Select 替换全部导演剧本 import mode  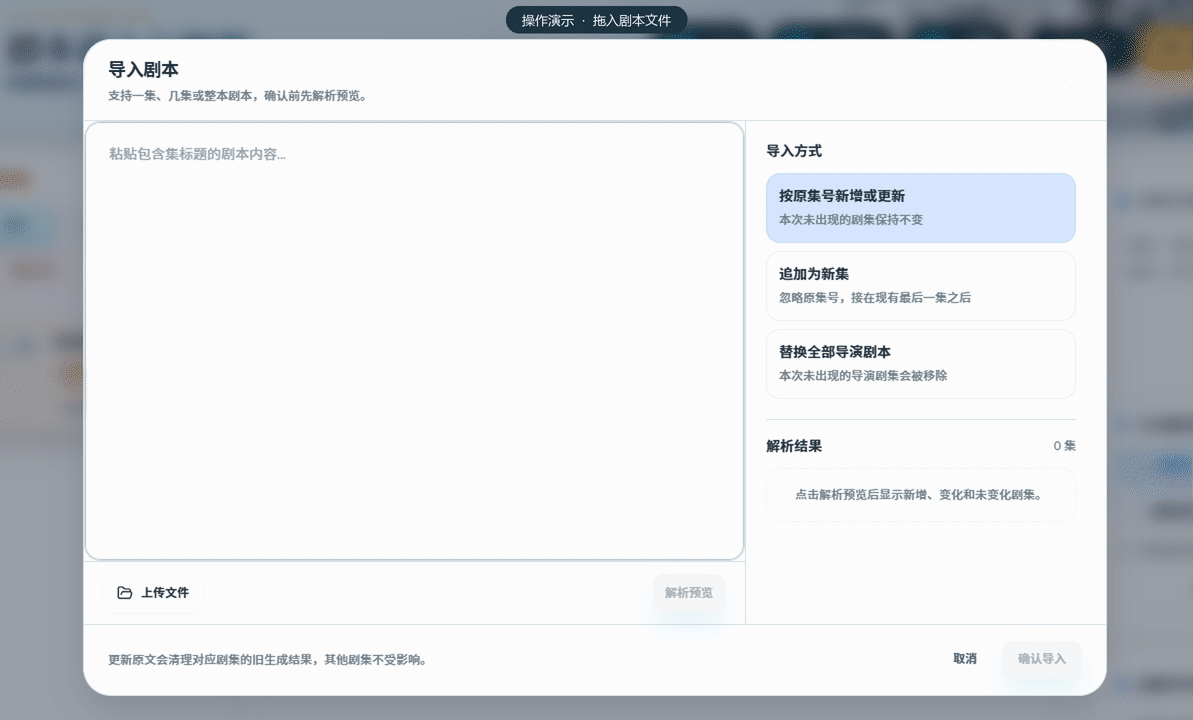(x=921, y=364)
